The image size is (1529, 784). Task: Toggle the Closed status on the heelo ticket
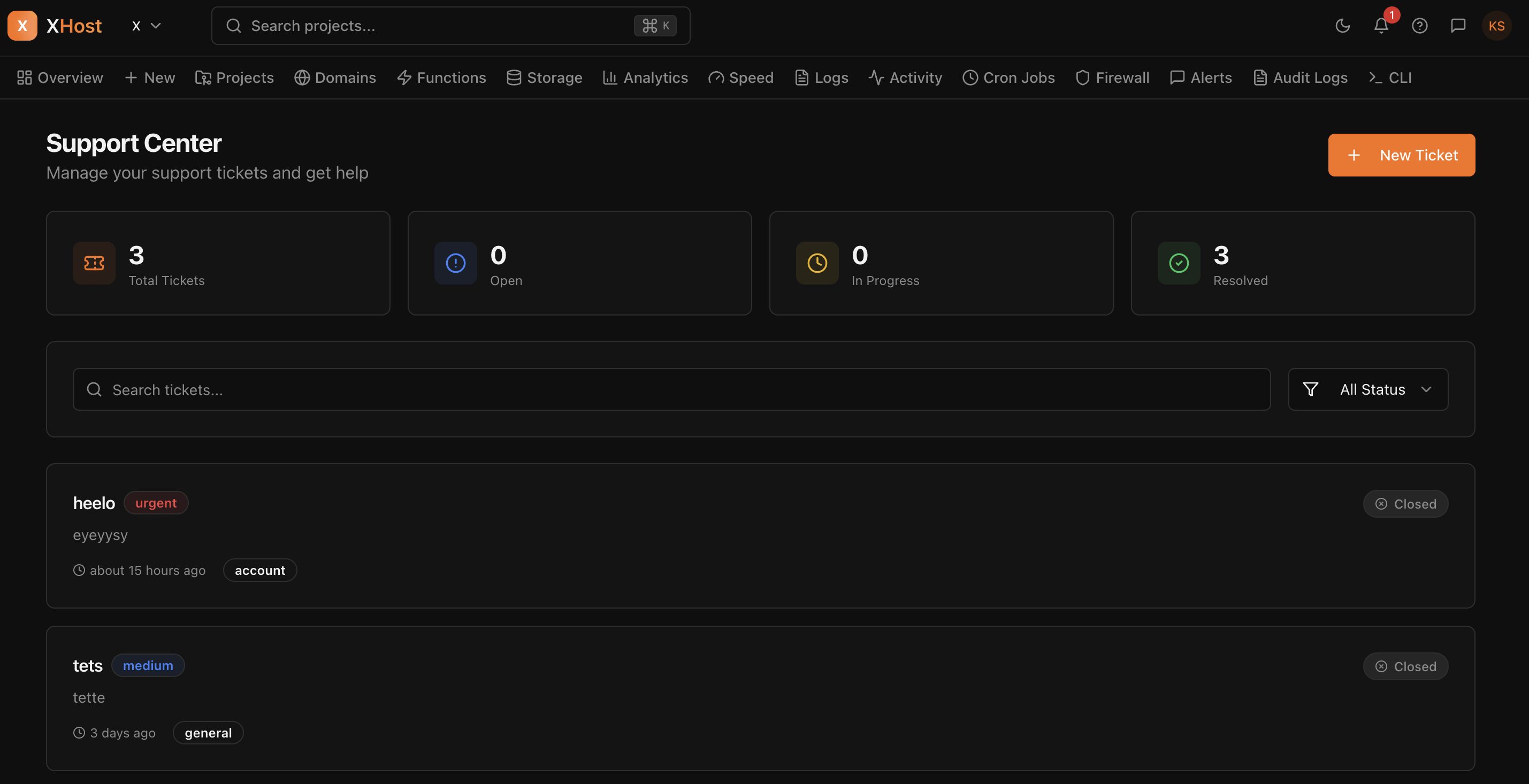click(x=1405, y=503)
